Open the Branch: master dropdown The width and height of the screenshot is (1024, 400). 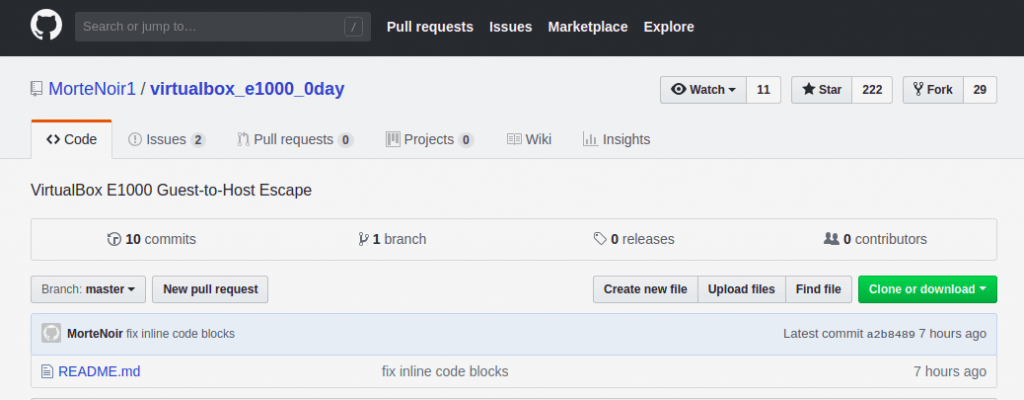coord(88,289)
